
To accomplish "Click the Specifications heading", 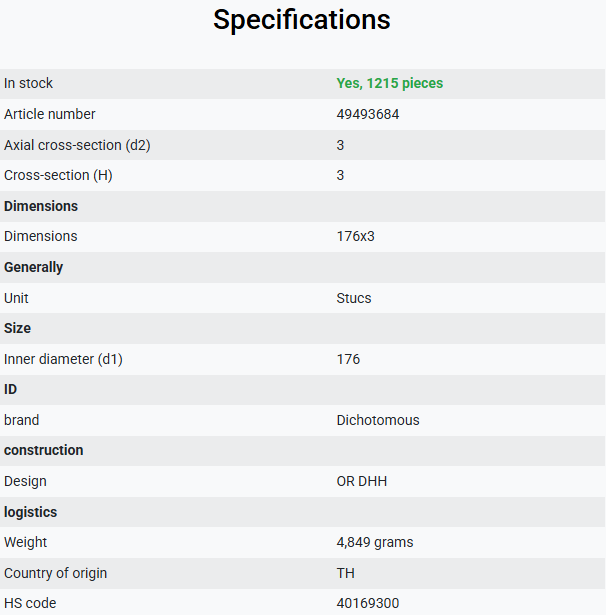I will [x=302, y=20].
